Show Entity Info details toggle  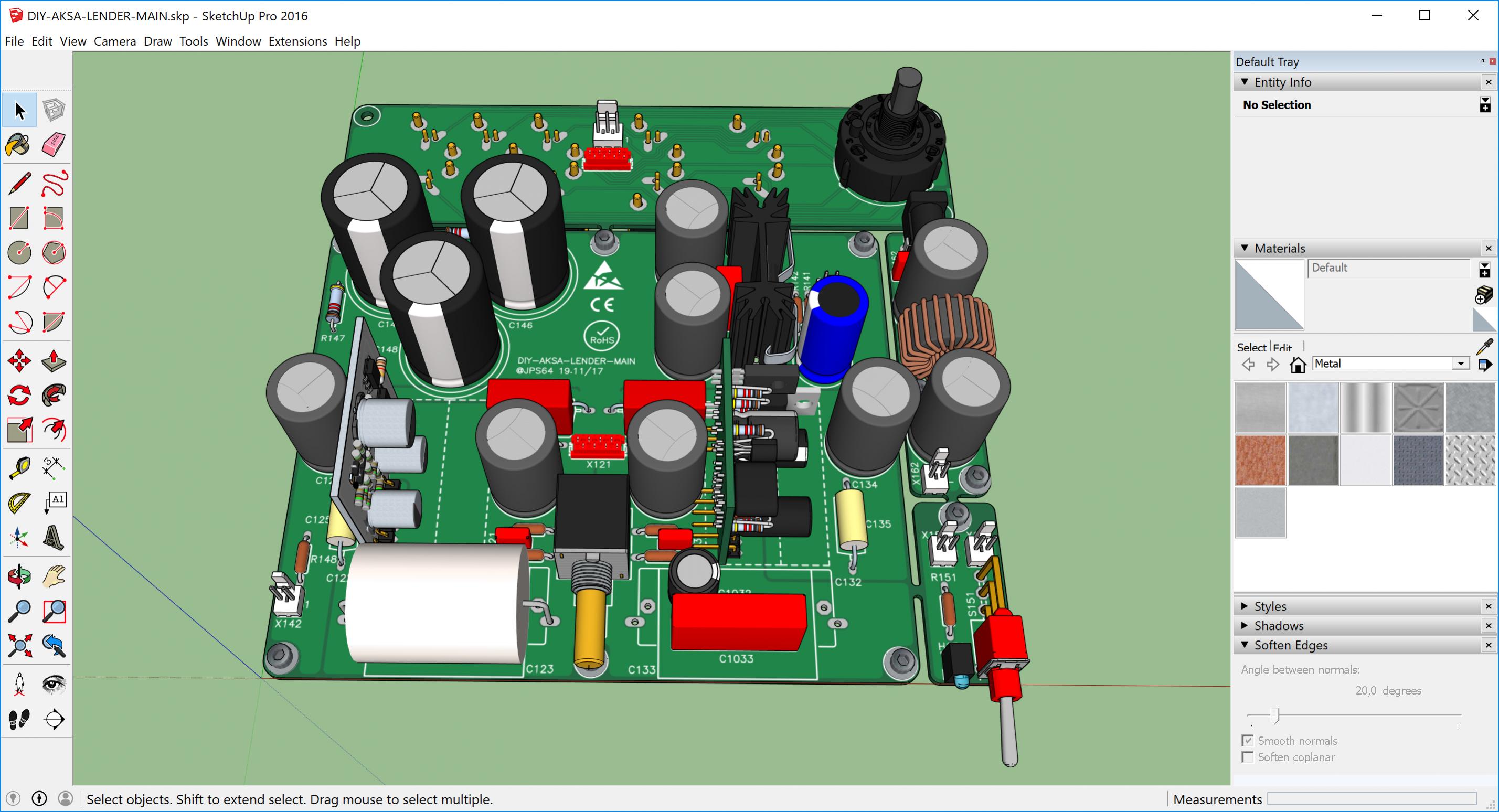pos(1485,105)
